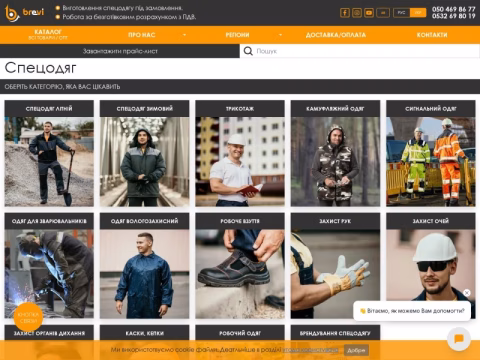Open the work gloves photo
This screenshot has height=360, width=480.
[x=335, y=274]
